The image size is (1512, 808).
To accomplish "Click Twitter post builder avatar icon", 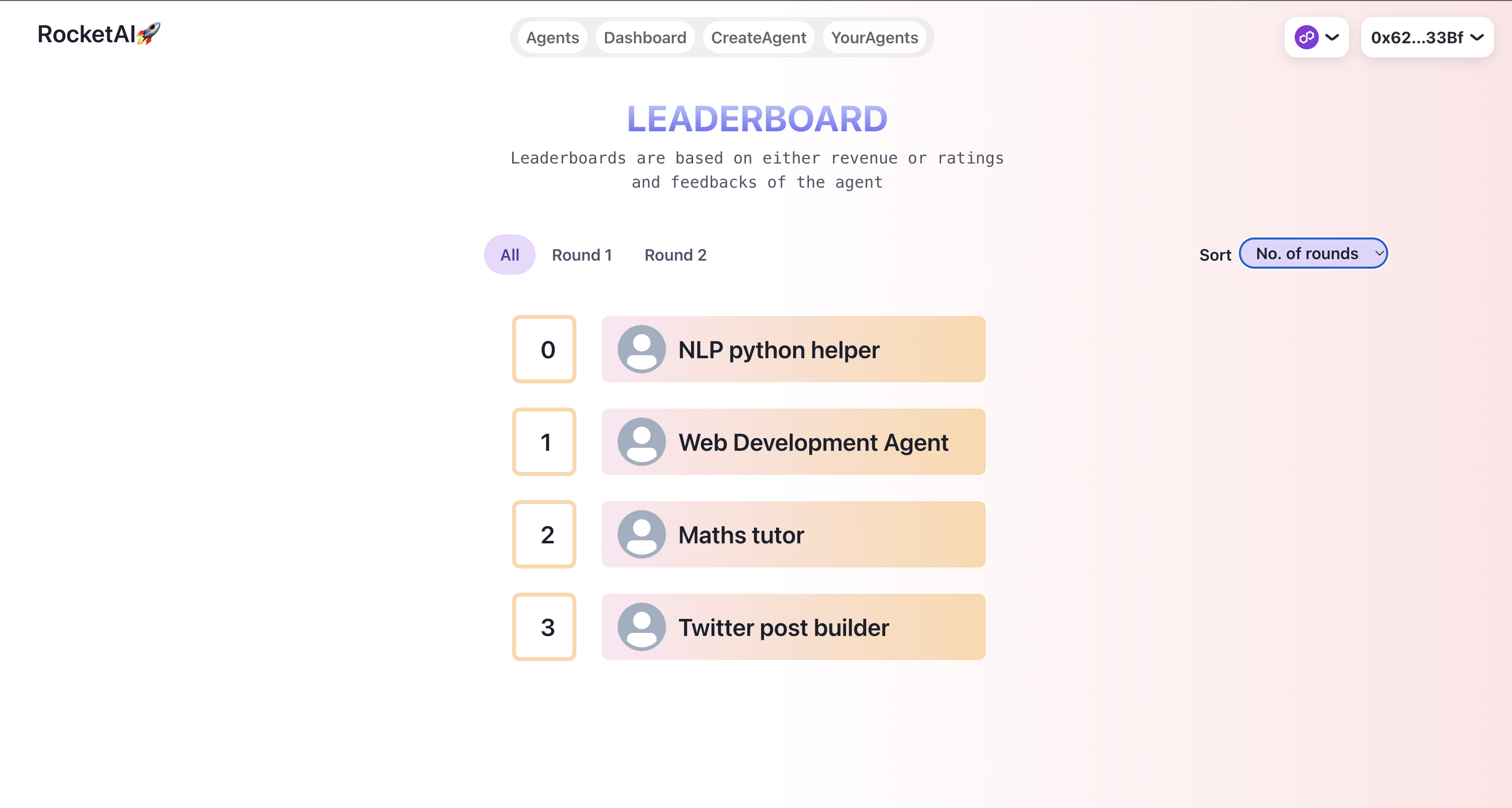I will pos(641,626).
